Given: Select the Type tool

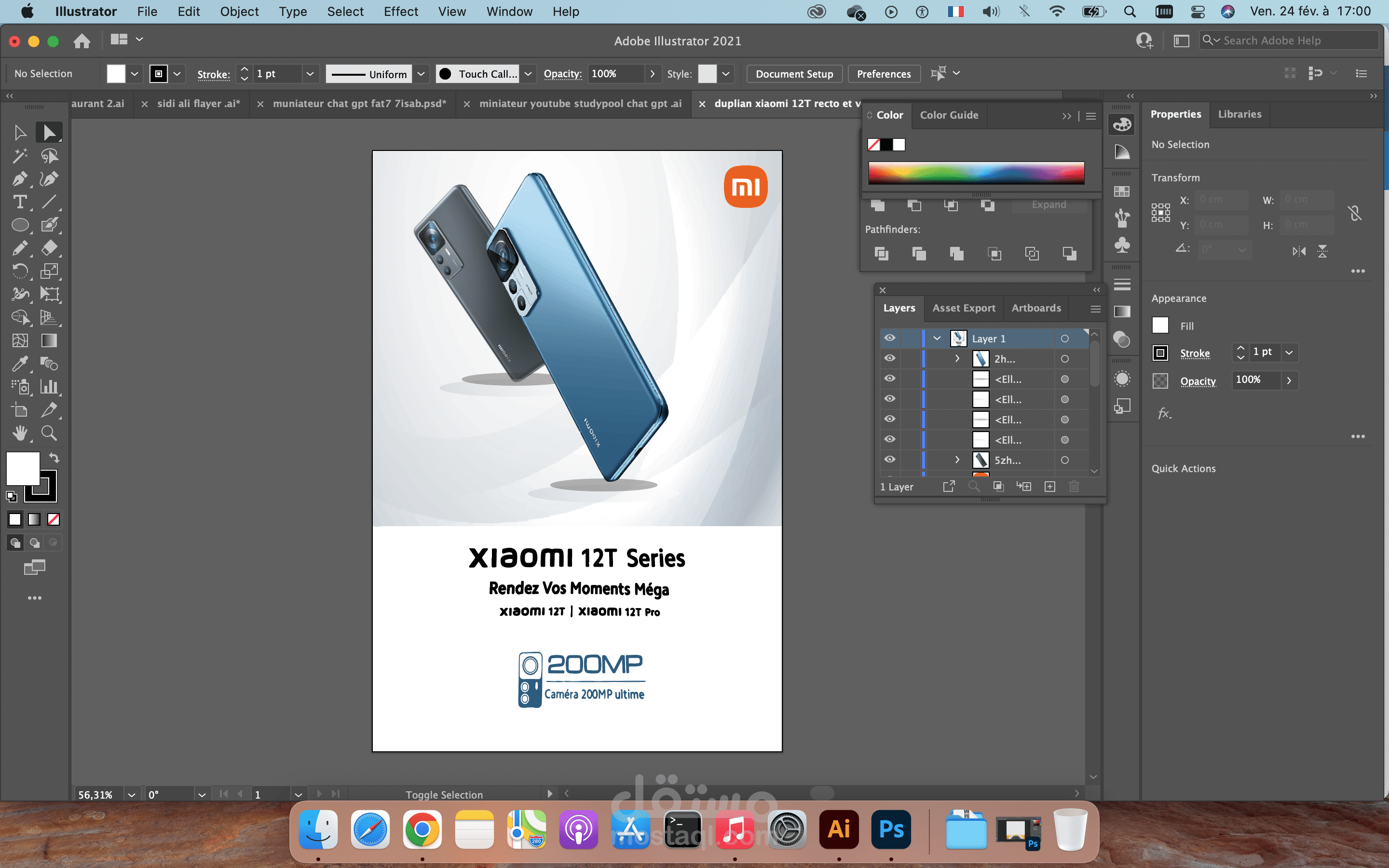Looking at the screenshot, I should coord(19,202).
